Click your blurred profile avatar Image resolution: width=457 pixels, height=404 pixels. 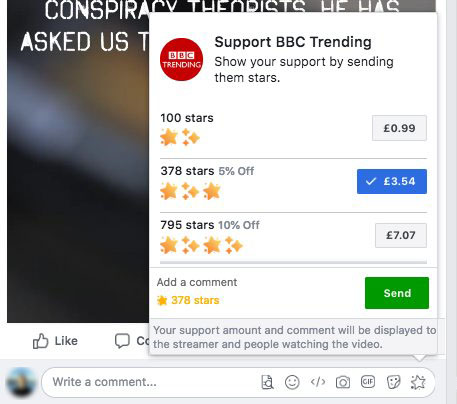[x=21, y=383]
